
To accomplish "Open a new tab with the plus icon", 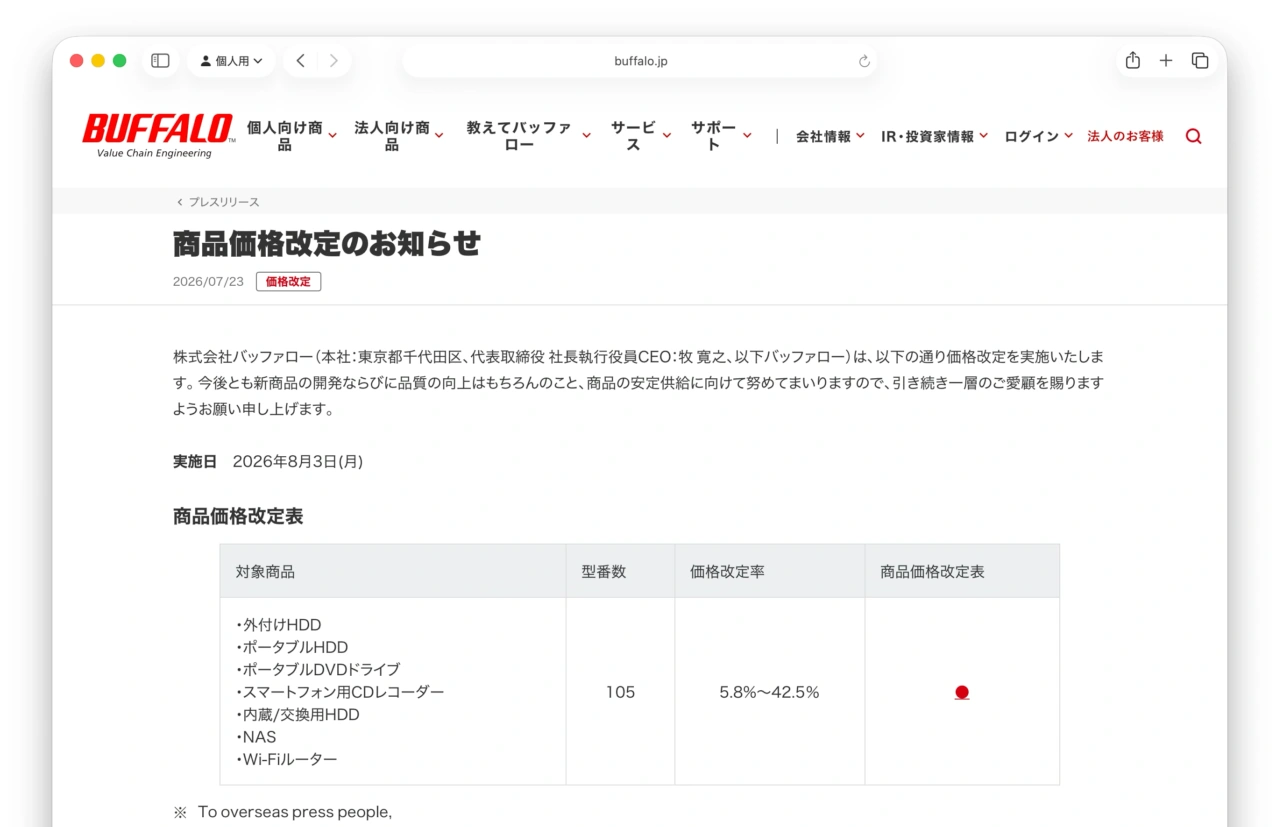I will click(x=1166, y=61).
